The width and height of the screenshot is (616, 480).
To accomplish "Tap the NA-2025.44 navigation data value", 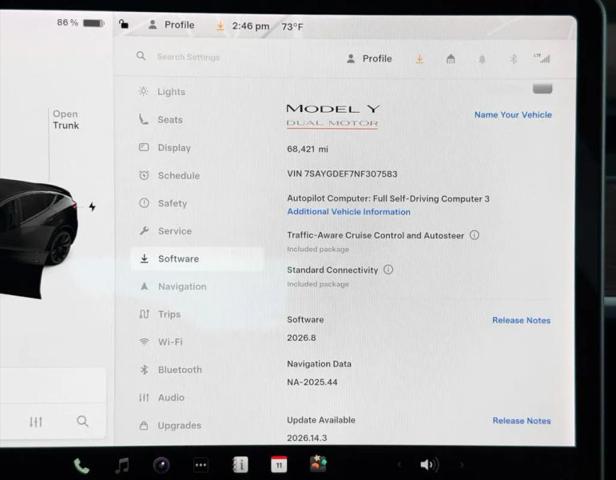I will [x=312, y=382].
